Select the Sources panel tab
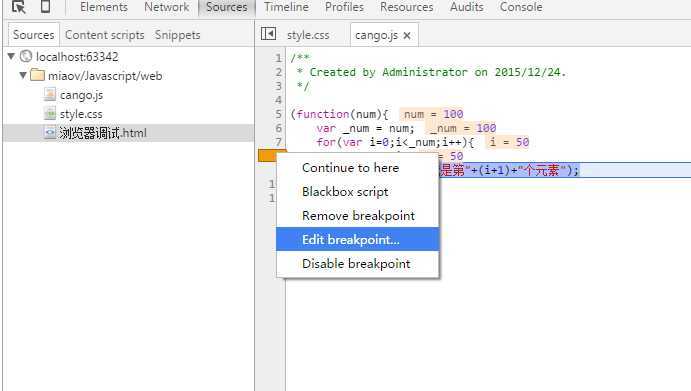 (227, 7)
